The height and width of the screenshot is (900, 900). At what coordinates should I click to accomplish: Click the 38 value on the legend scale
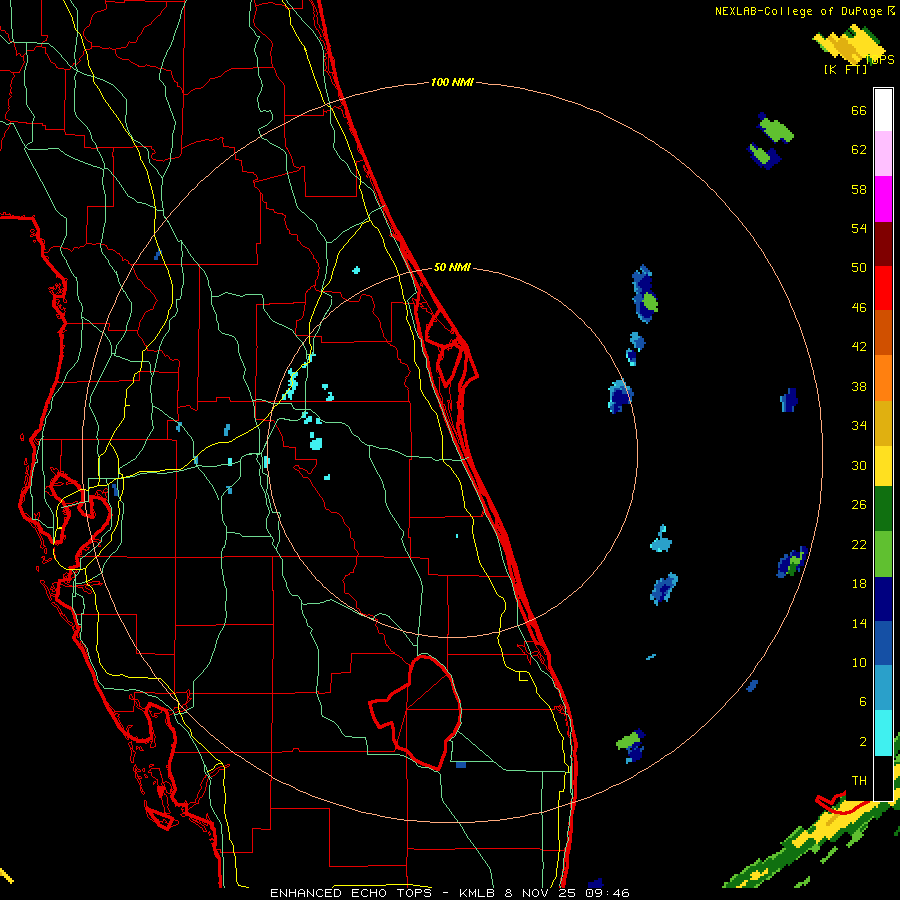click(859, 386)
